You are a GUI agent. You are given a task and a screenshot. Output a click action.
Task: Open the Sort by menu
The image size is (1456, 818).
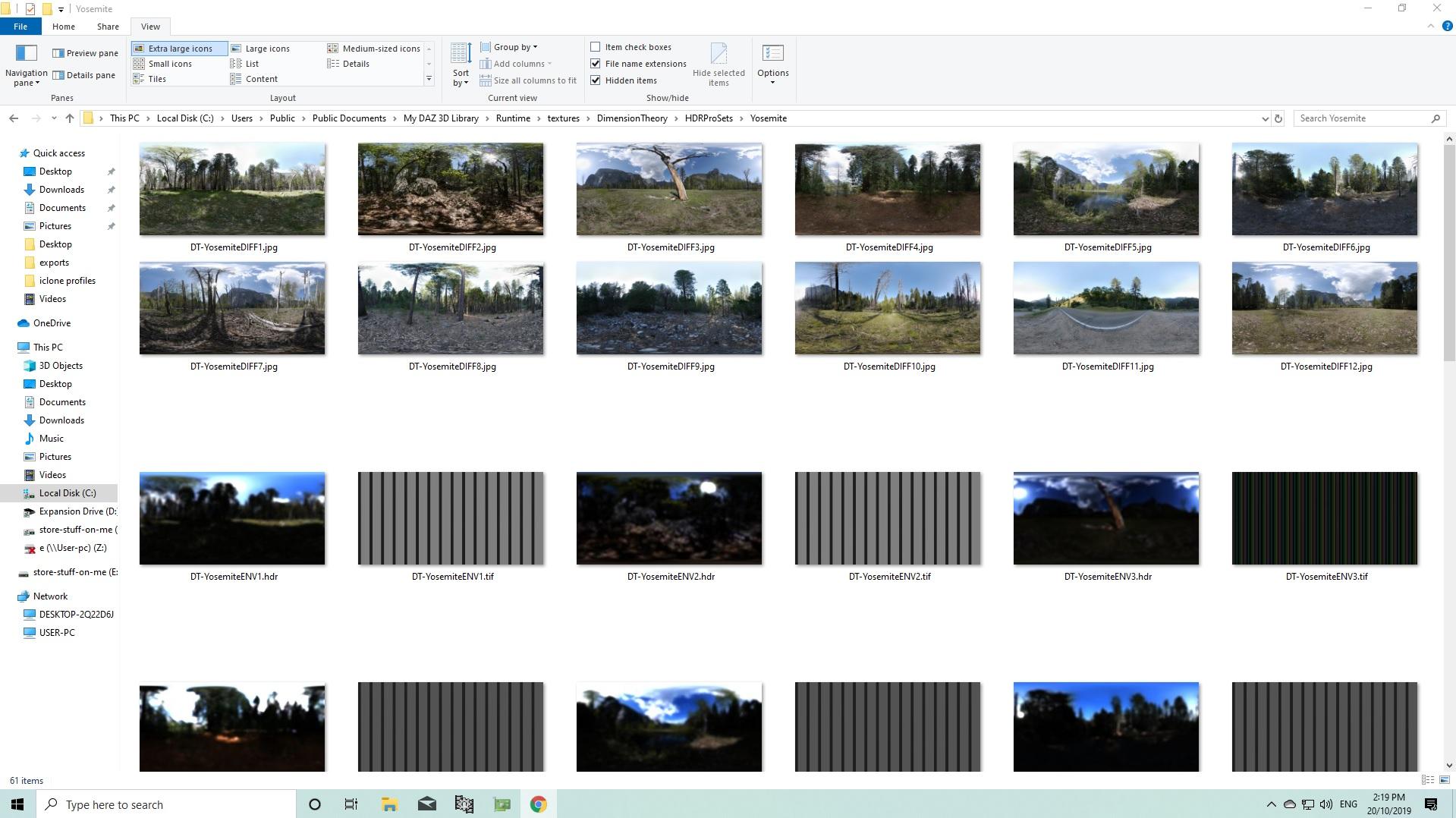click(x=461, y=65)
